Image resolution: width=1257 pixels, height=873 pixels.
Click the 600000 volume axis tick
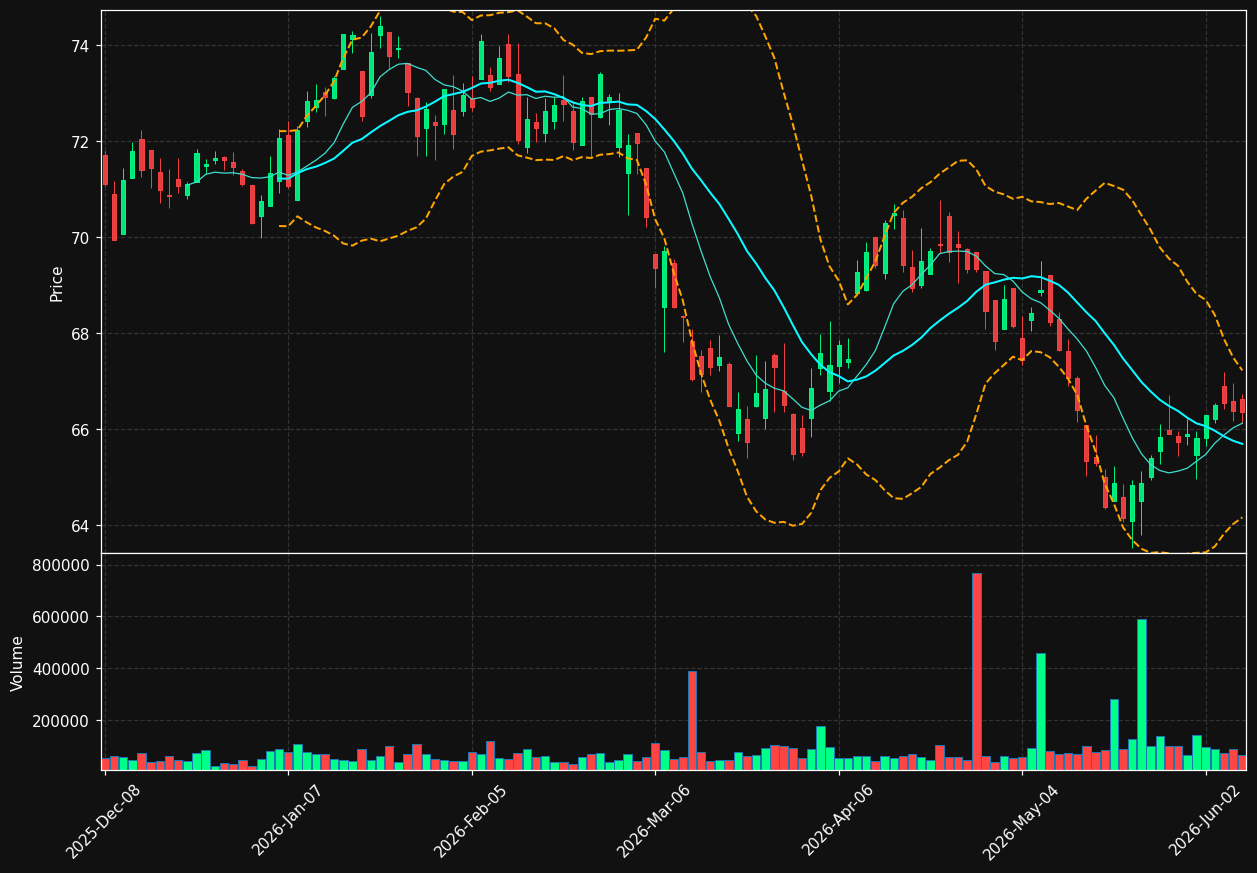(x=62, y=617)
